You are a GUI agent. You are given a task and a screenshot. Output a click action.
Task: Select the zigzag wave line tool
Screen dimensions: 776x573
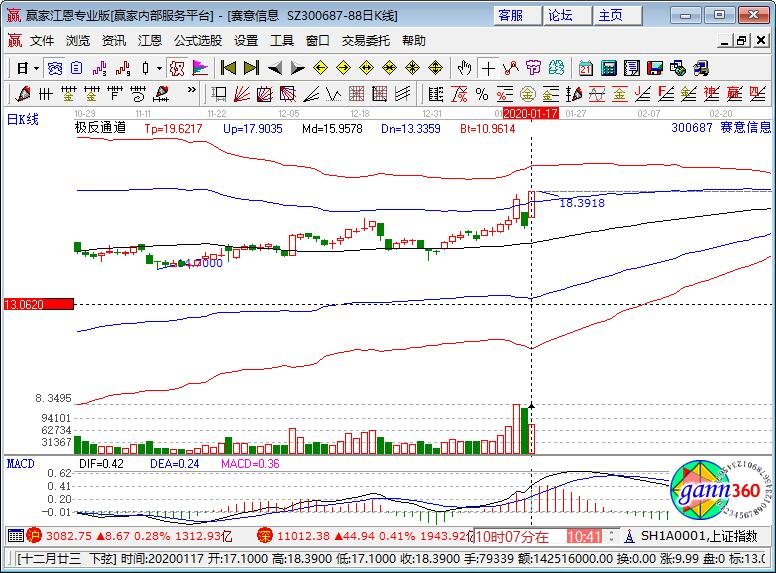click(x=334, y=94)
